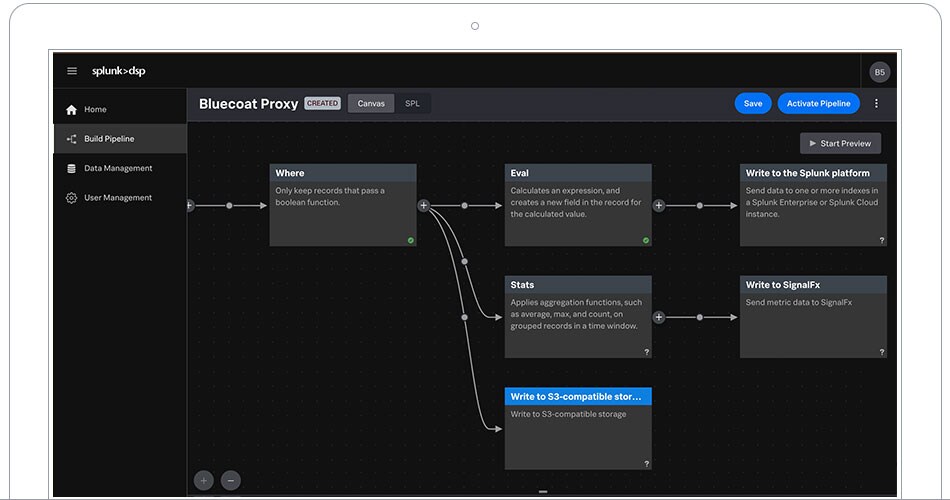Viewport: 950px width, 500px height.
Task: Open Data Management in the sidebar
Action: [x=120, y=168]
